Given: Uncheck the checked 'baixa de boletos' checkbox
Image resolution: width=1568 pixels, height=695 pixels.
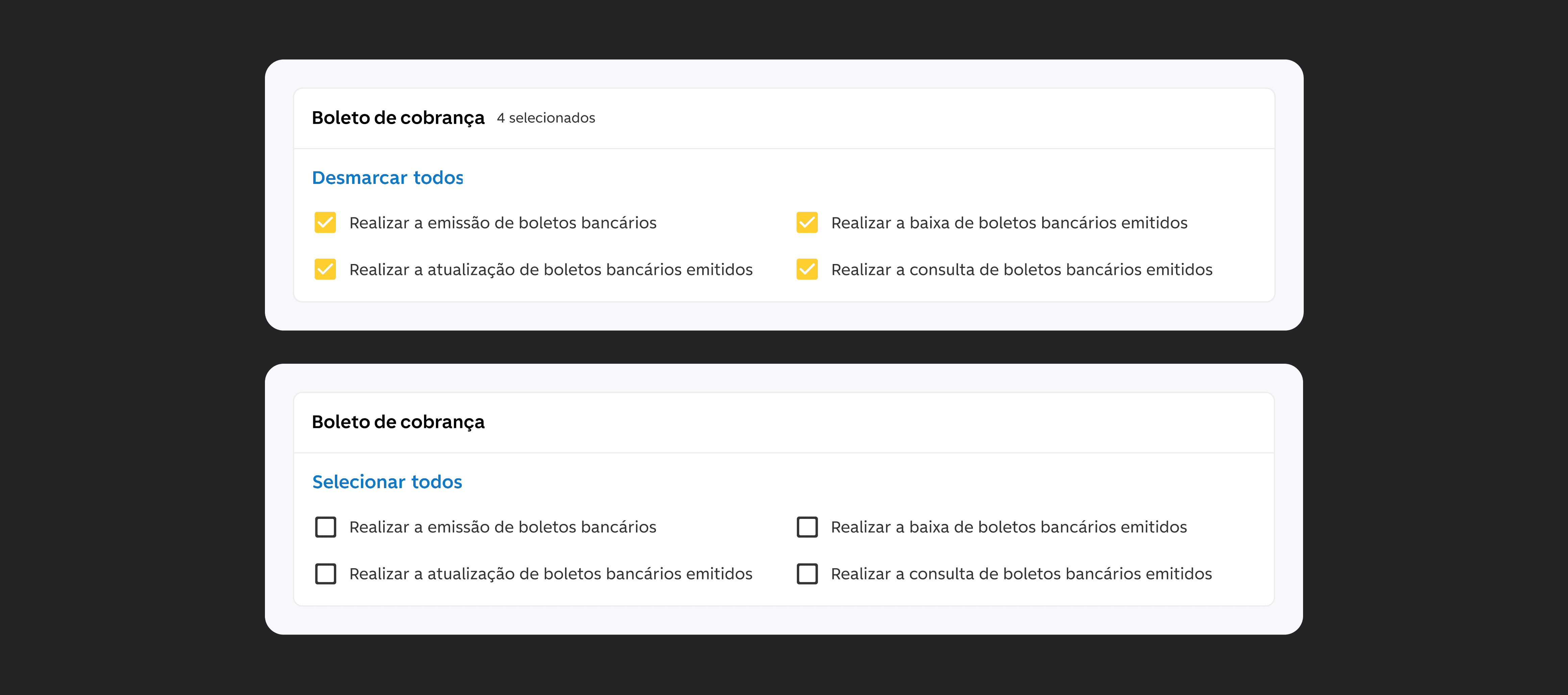Looking at the screenshot, I should [807, 222].
